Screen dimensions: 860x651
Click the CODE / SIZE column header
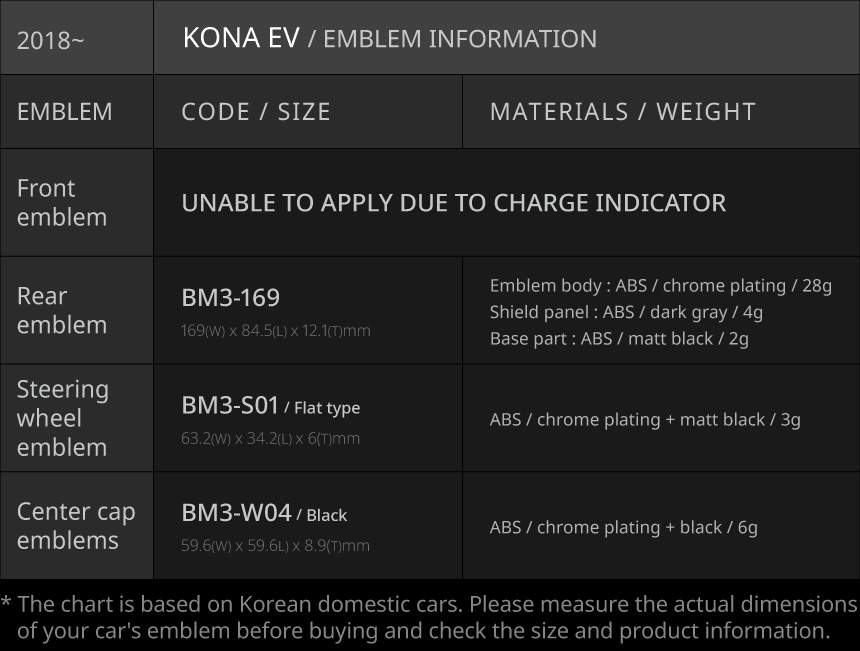(256, 112)
